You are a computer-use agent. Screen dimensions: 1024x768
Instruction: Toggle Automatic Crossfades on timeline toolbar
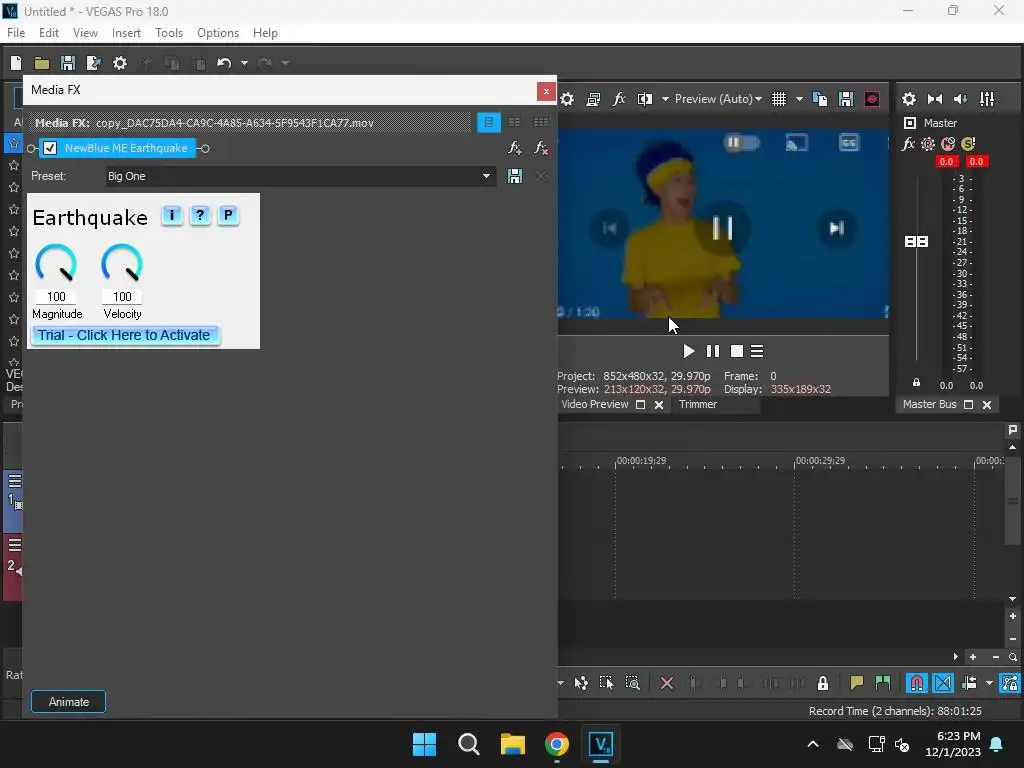pyautogui.click(x=943, y=683)
